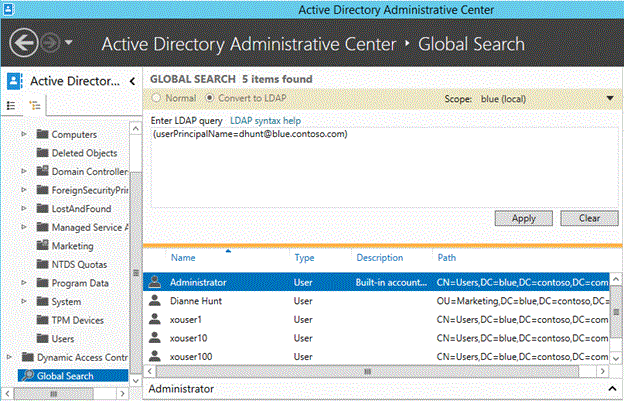This screenshot has width=624, height=401.
Task: Click the Clear button
Action: pyautogui.click(x=589, y=218)
